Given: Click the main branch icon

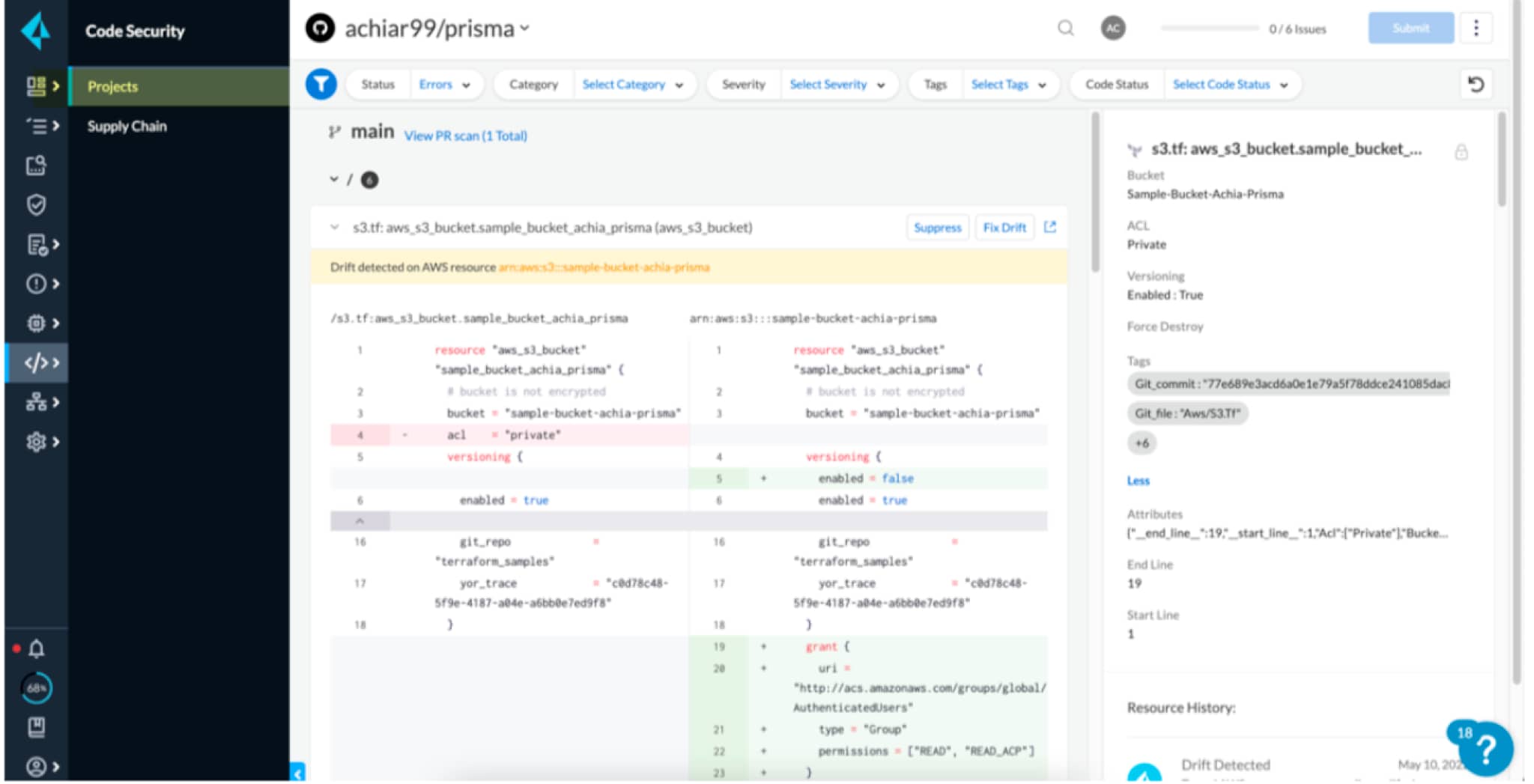Looking at the screenshot, I should 334,133.
